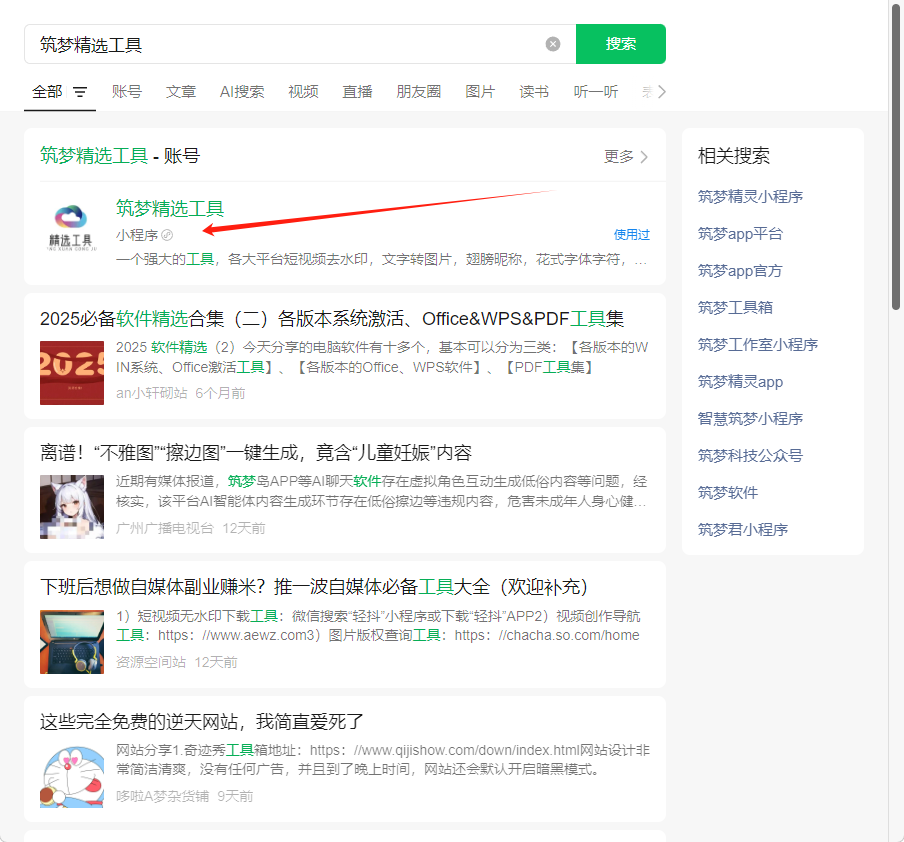The height and width of the screenshot is (842, 904).
Task: Click the 2025 软件精选 article summary text
Action: 382,357
